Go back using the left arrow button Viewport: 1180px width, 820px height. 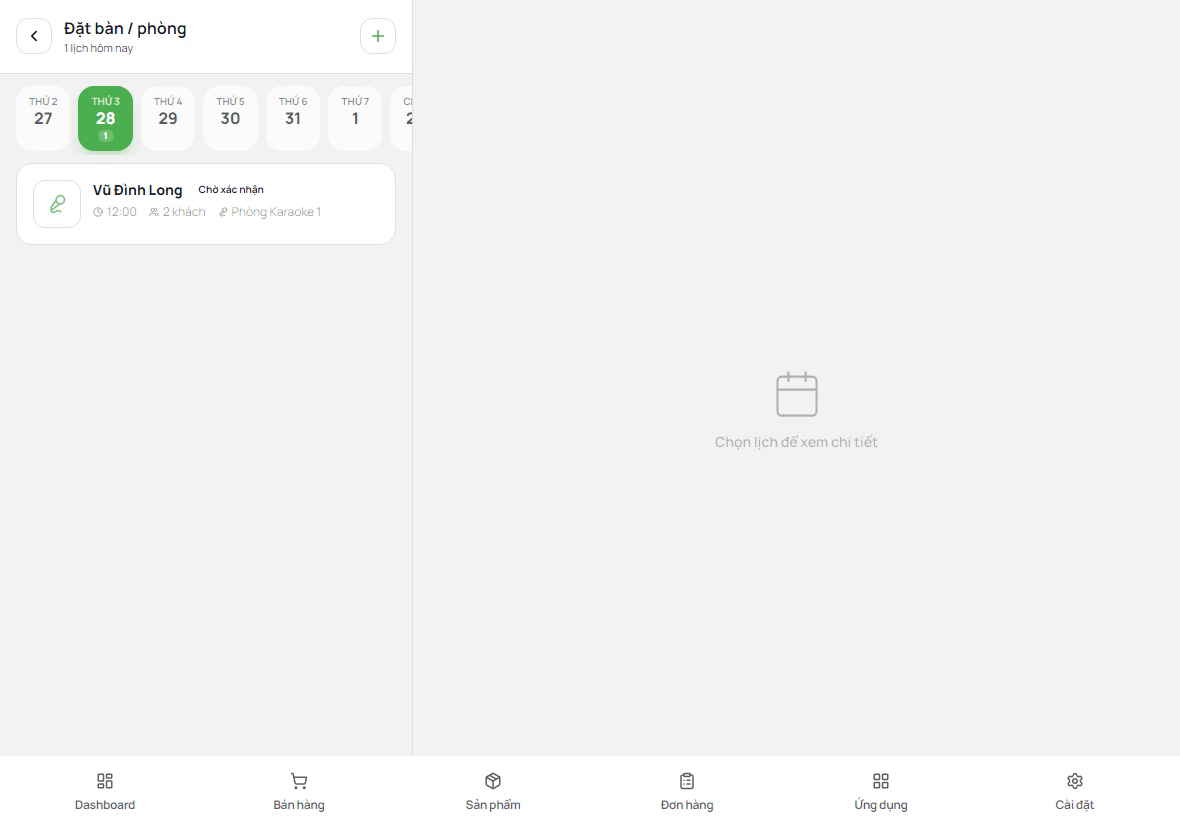(34, 36)
